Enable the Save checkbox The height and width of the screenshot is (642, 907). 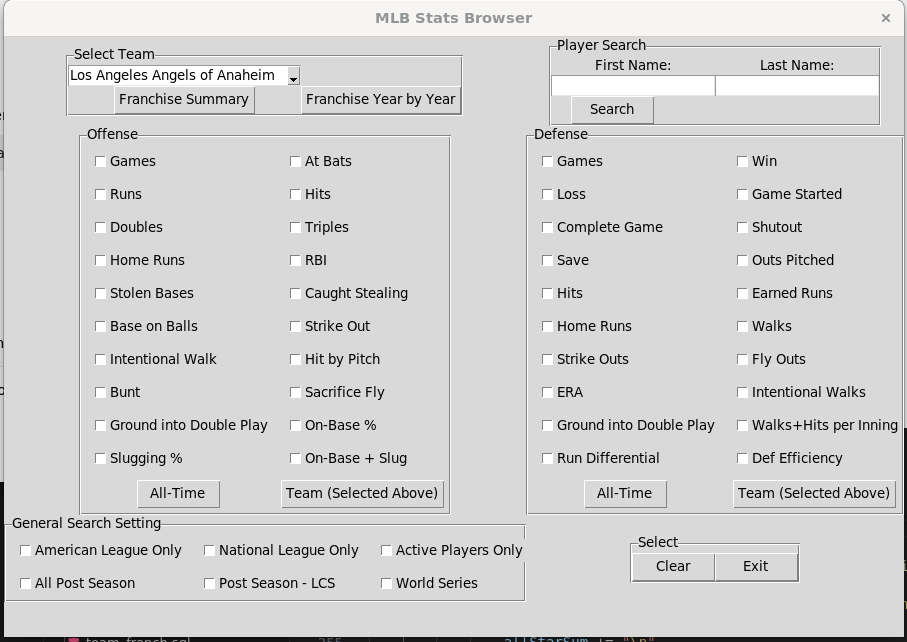click(x=547, y=260)
